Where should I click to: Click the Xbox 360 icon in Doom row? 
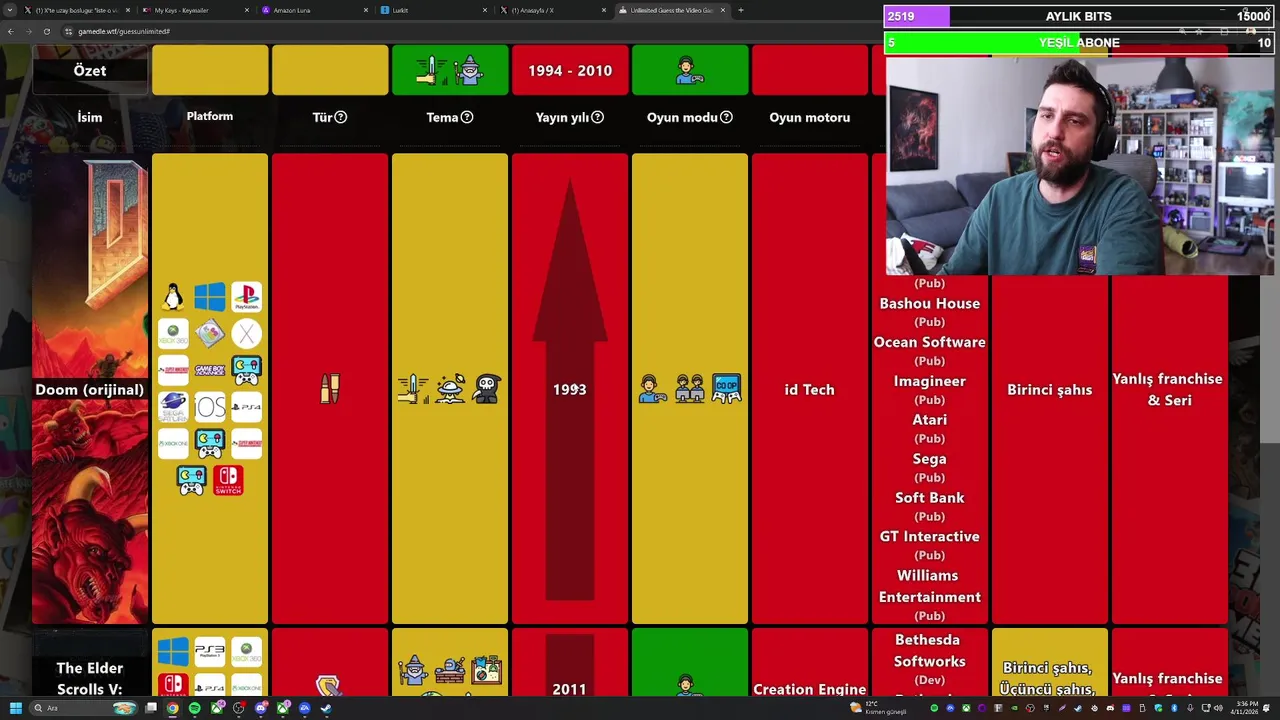click(x=173, y=334)
